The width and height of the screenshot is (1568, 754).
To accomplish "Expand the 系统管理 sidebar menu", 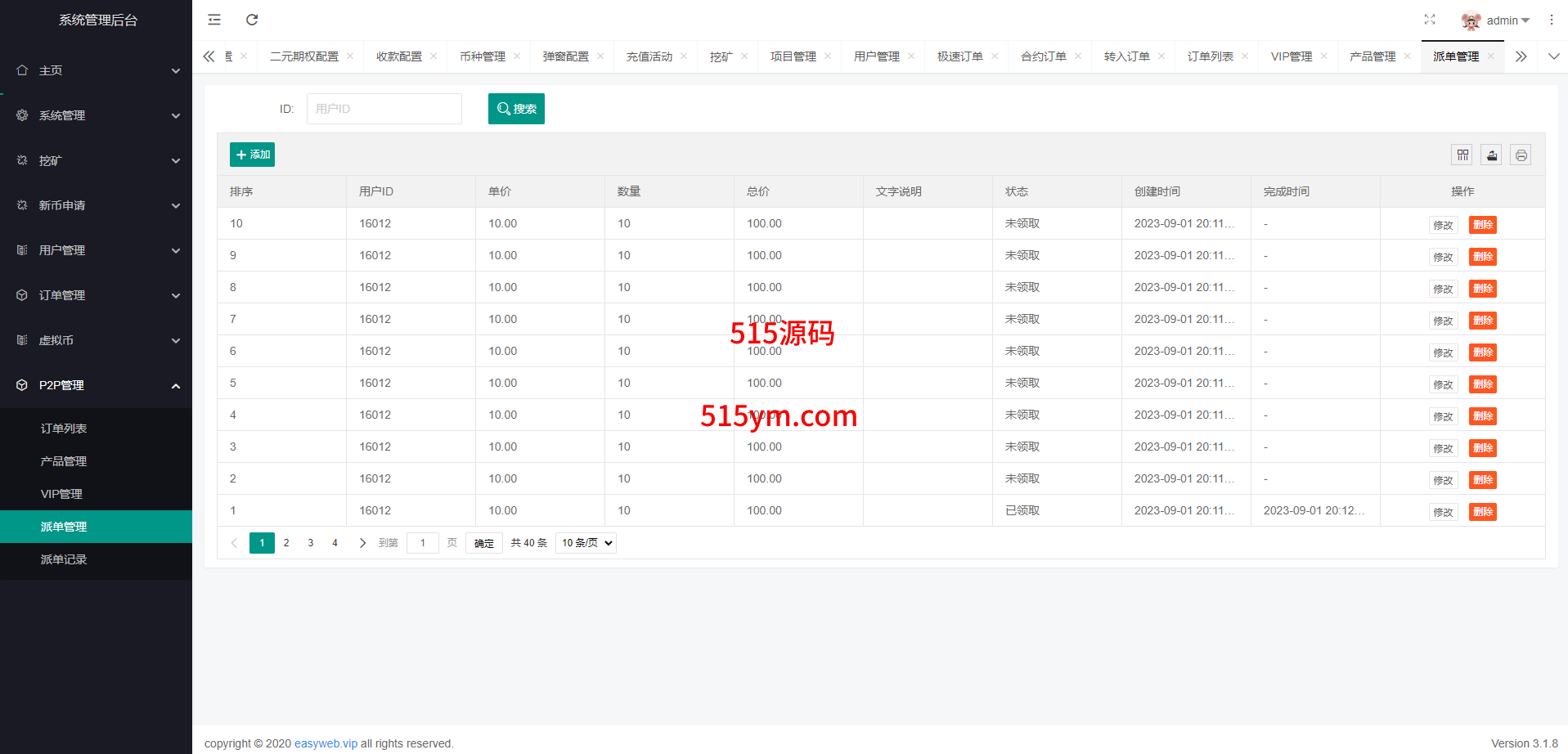I will 96,115.
